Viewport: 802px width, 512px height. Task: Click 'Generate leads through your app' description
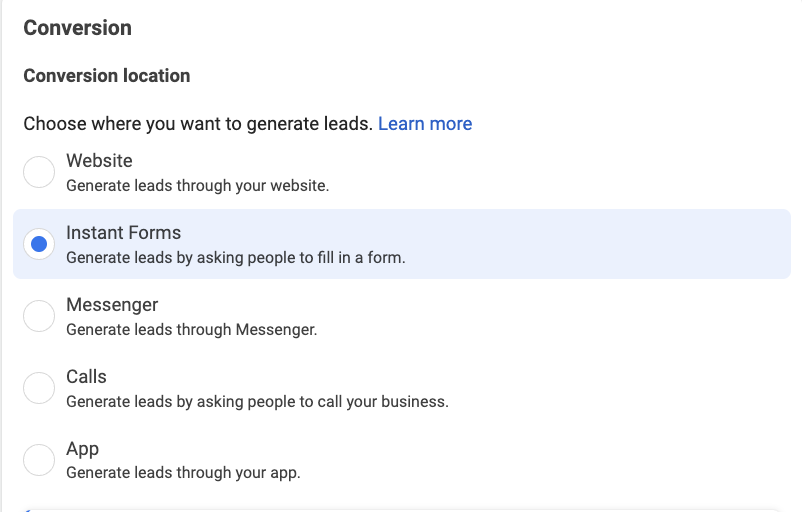[183, 474]
